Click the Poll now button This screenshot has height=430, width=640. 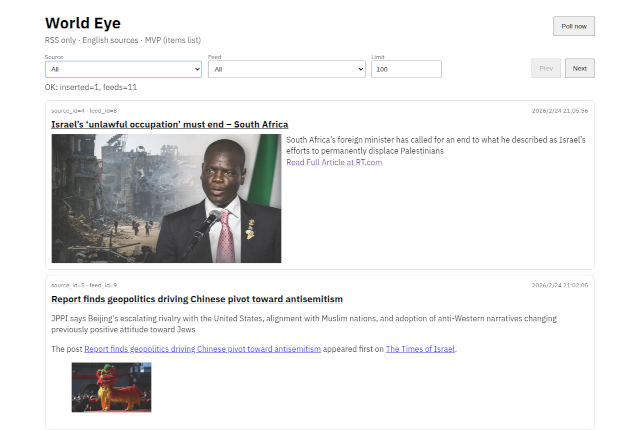(x=573, y=26)
